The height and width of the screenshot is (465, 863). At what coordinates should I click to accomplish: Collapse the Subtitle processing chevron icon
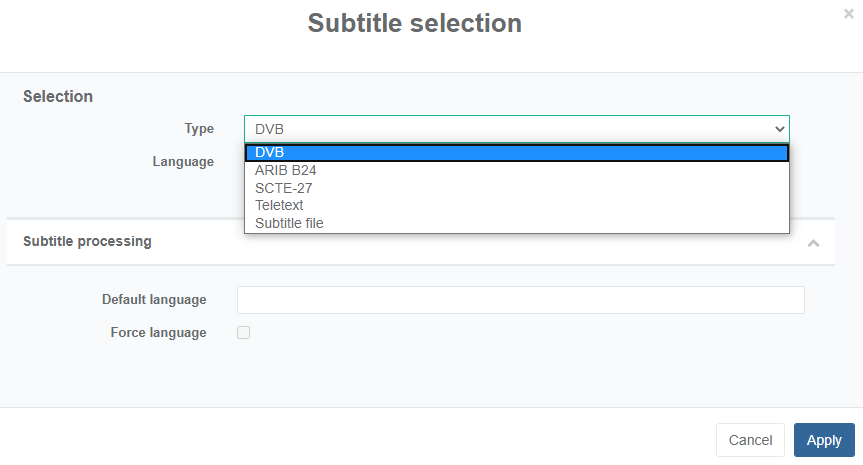pos(814,243)
